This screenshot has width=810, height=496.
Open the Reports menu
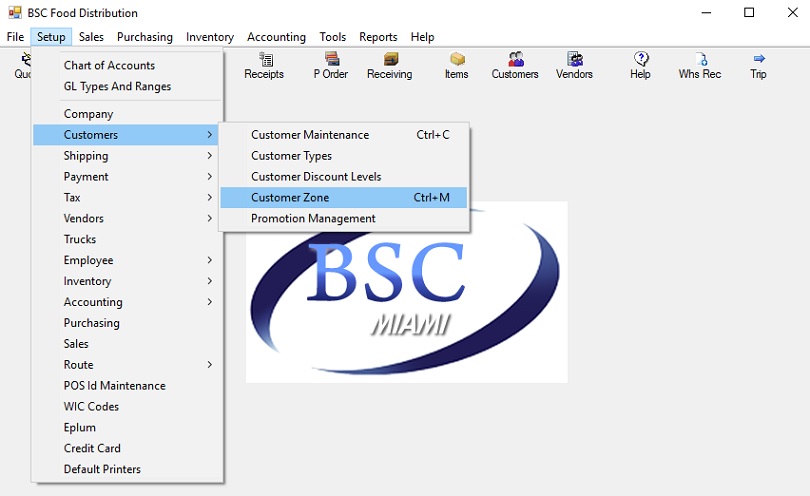[x=378, y=37]
